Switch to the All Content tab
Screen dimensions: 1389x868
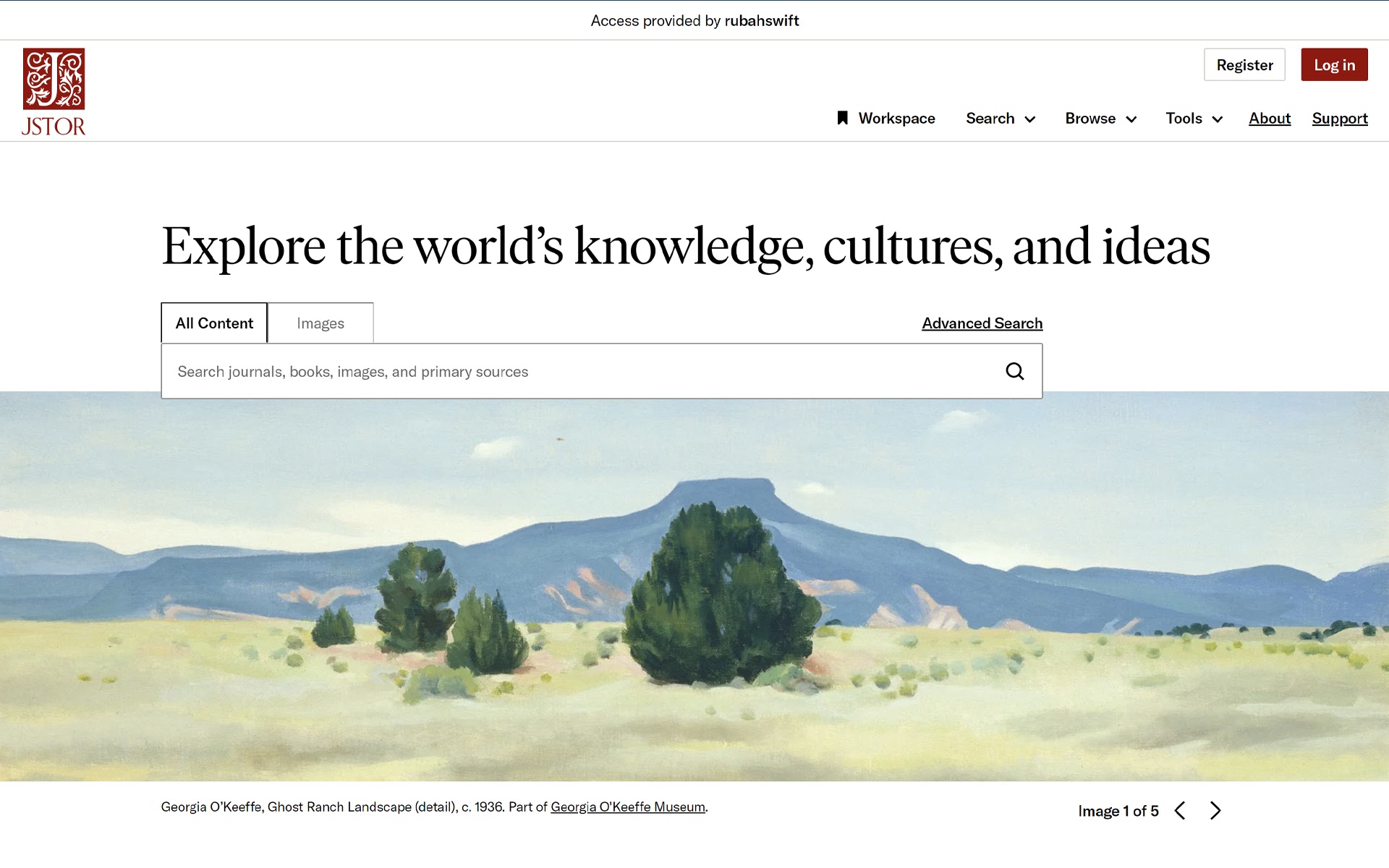coord(214,323)
